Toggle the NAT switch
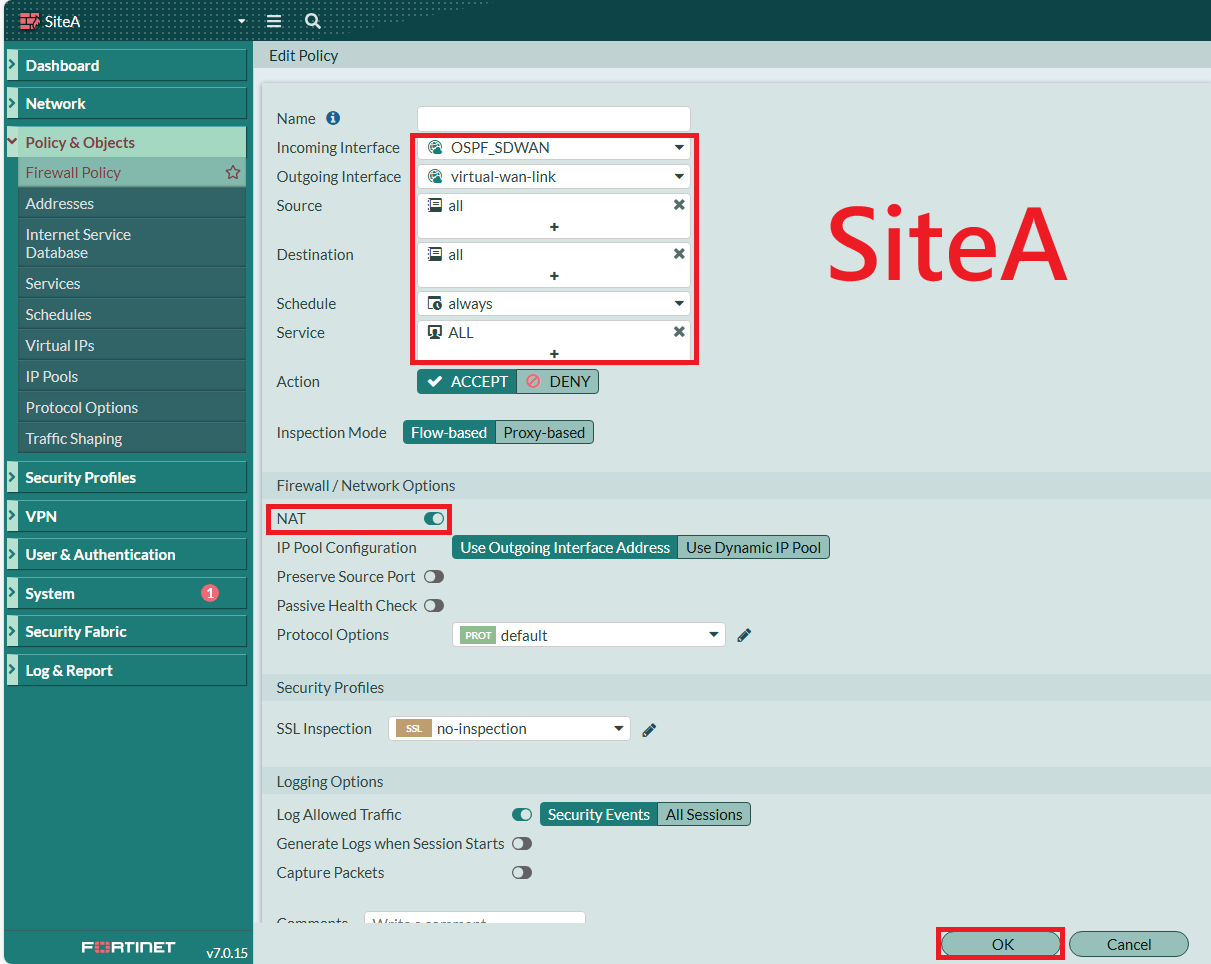The width and height of the screenshot is (1211, 964). pyautogui.click(x=434, y=518)
